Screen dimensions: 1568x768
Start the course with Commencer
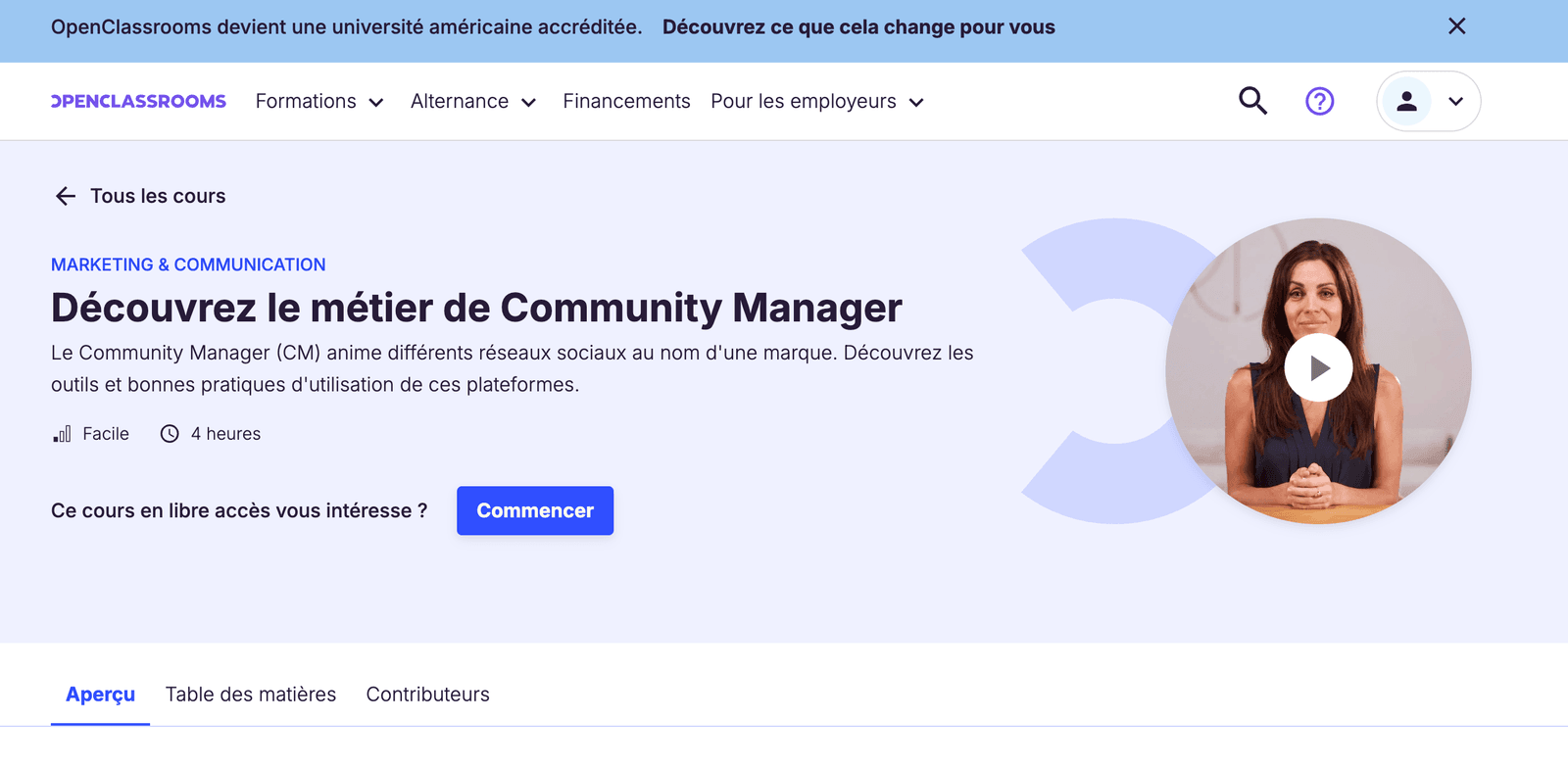535,510
